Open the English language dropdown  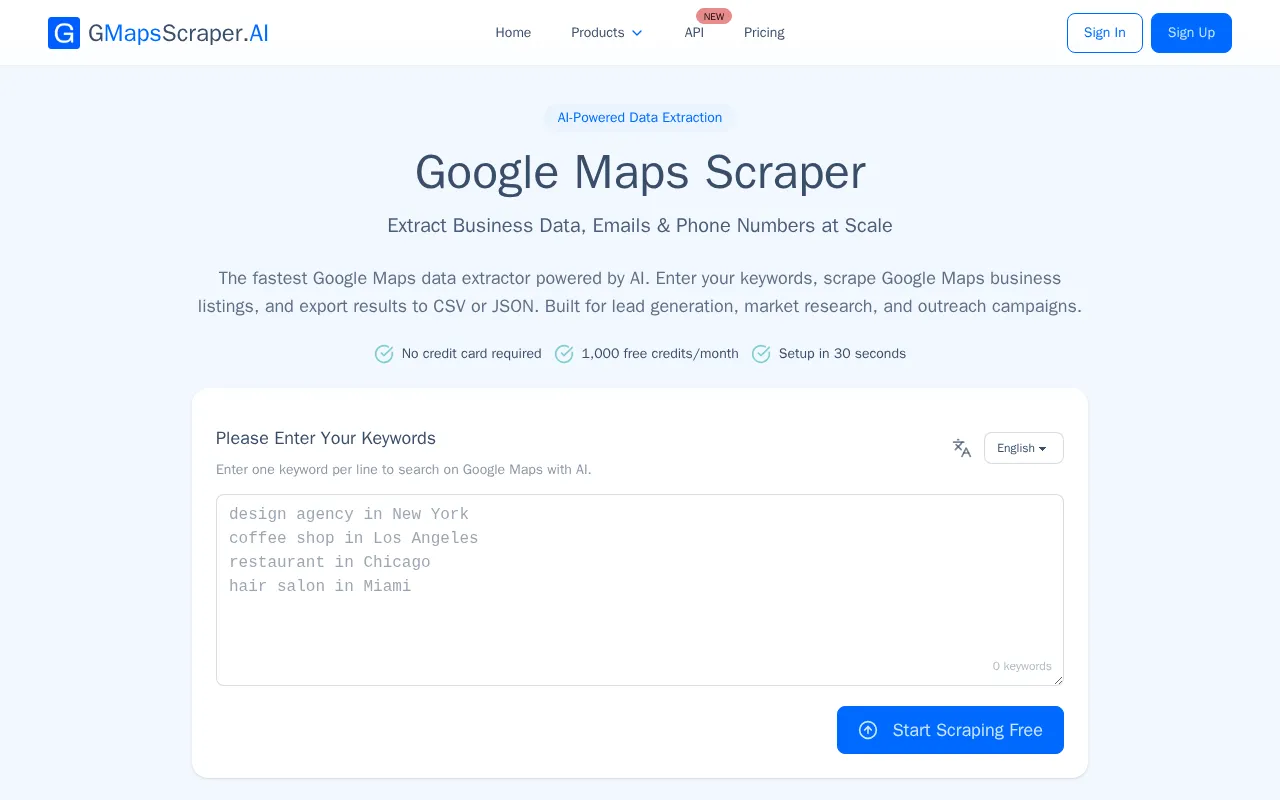click(1024, 448)
